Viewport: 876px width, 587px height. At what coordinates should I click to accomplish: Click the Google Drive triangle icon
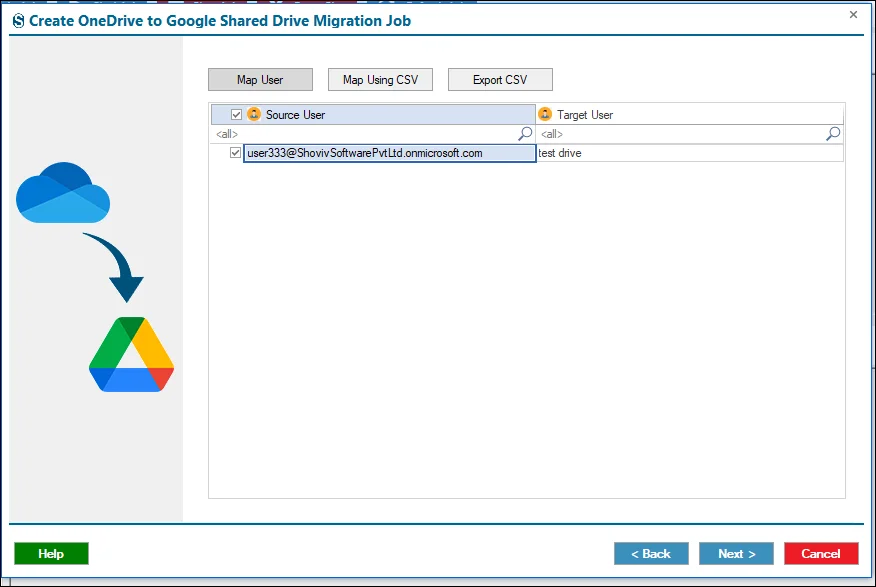(x=131, y=354)
